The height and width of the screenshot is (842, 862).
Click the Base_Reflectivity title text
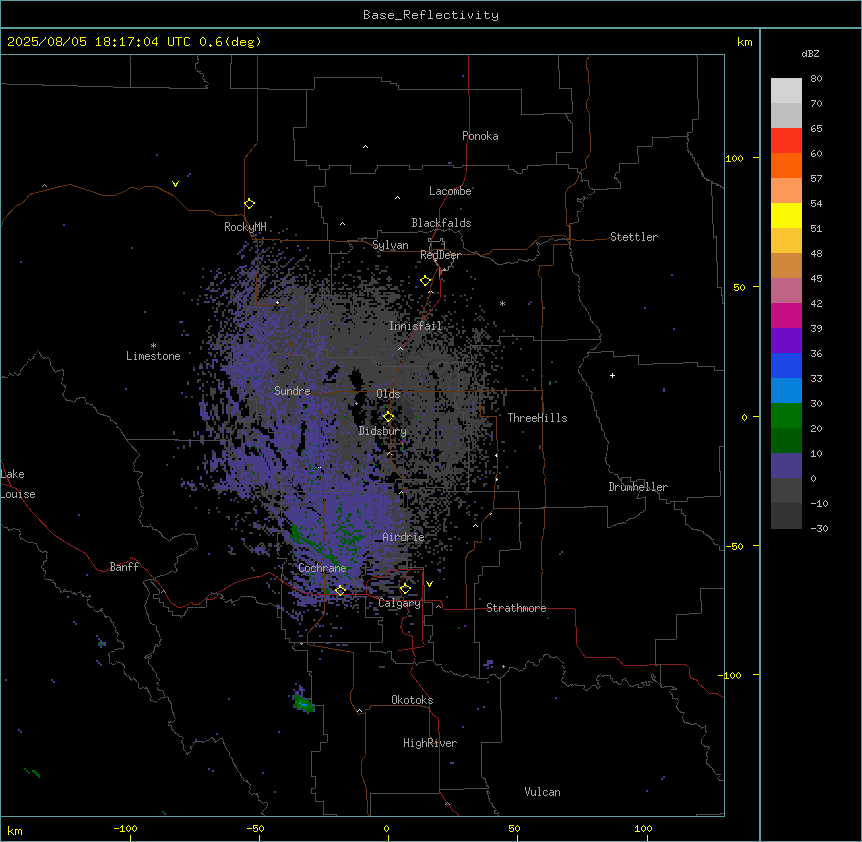[x=431, y=15]
